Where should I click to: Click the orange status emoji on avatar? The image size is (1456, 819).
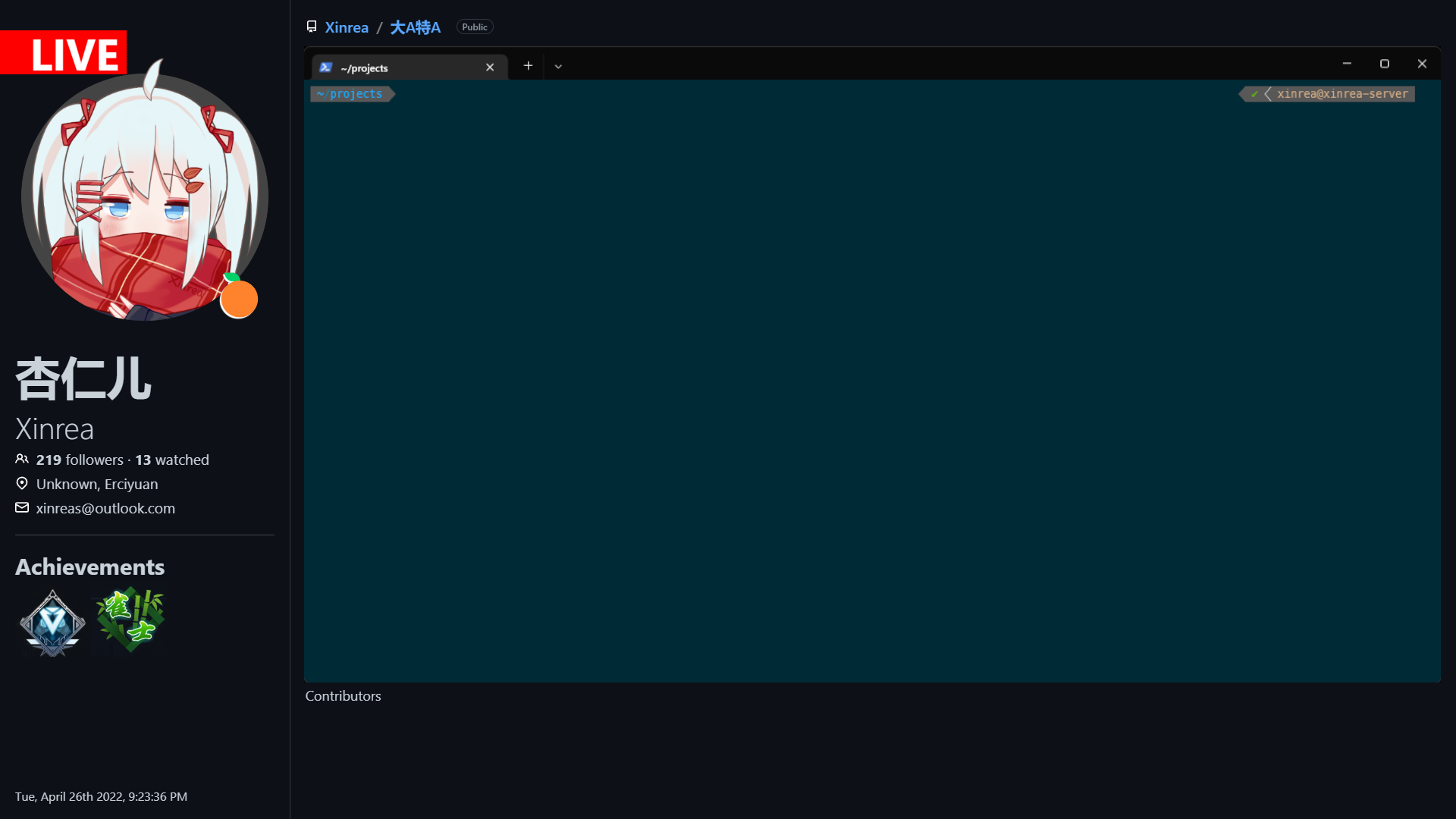(x=239, y=297)
